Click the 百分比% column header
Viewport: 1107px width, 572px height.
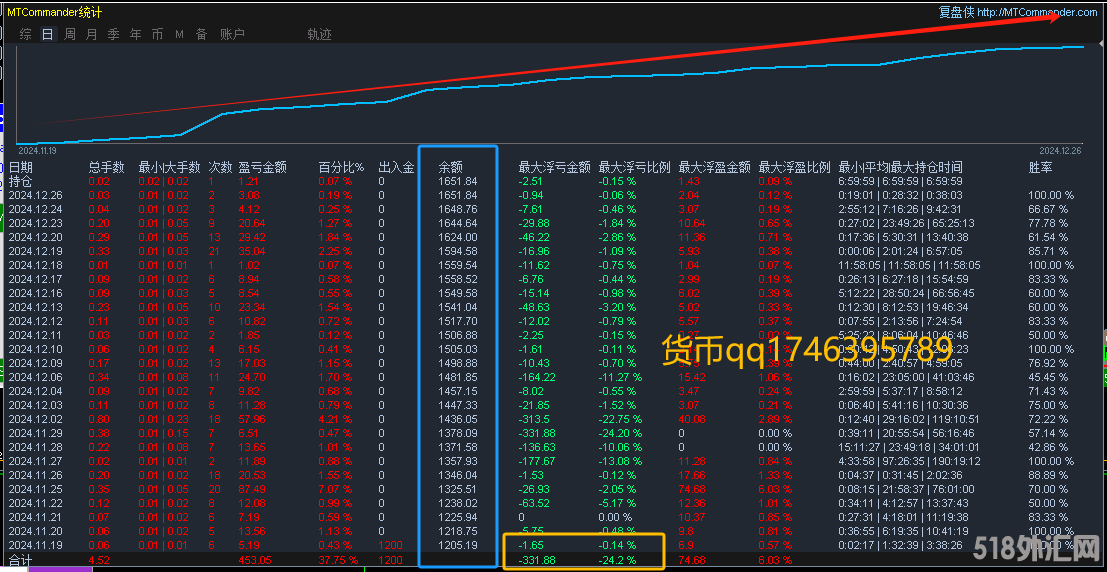tap(341, 167)
